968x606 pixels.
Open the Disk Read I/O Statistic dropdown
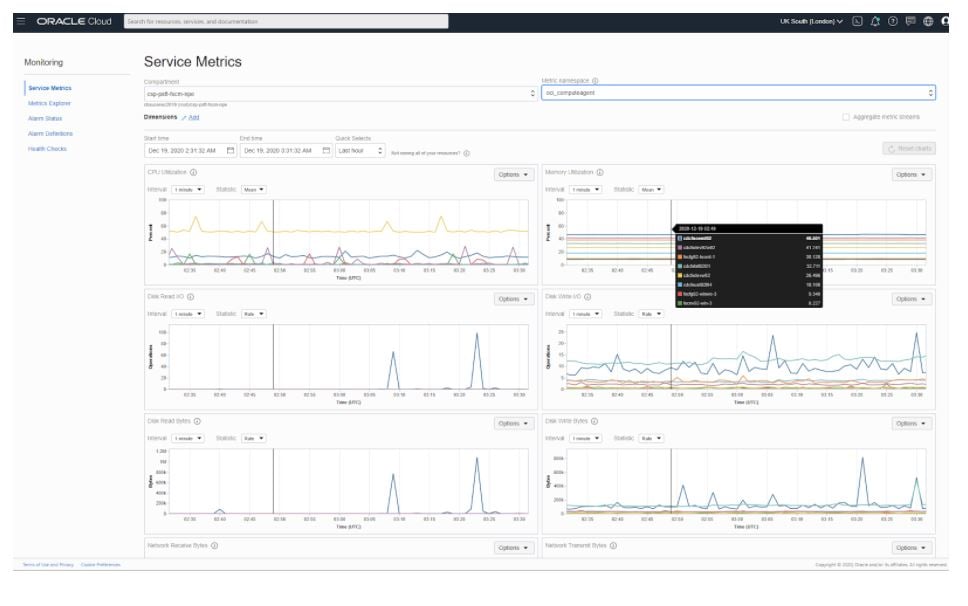tap(254, 314)
